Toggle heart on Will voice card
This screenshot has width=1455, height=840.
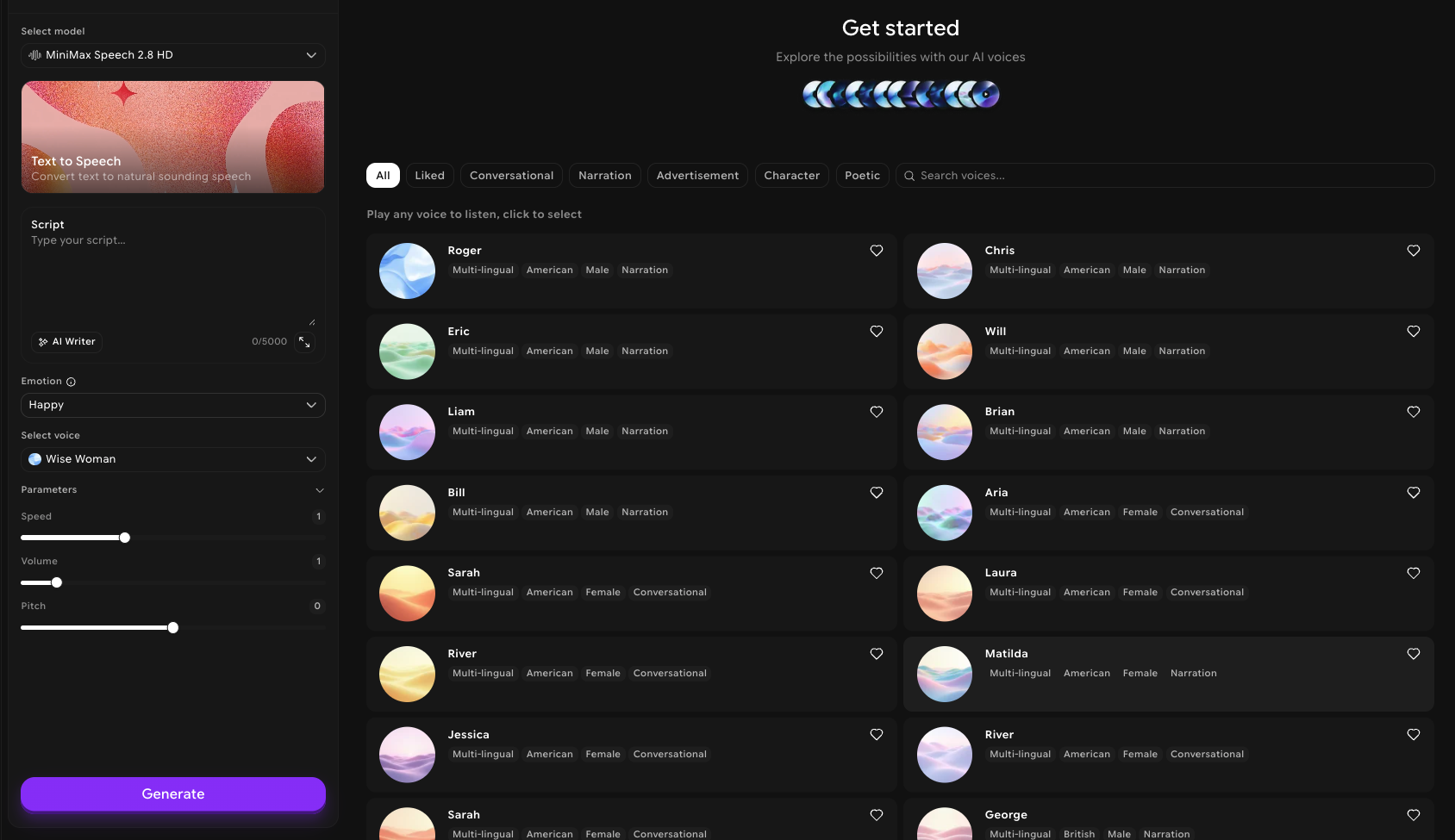pos(1414,332)
